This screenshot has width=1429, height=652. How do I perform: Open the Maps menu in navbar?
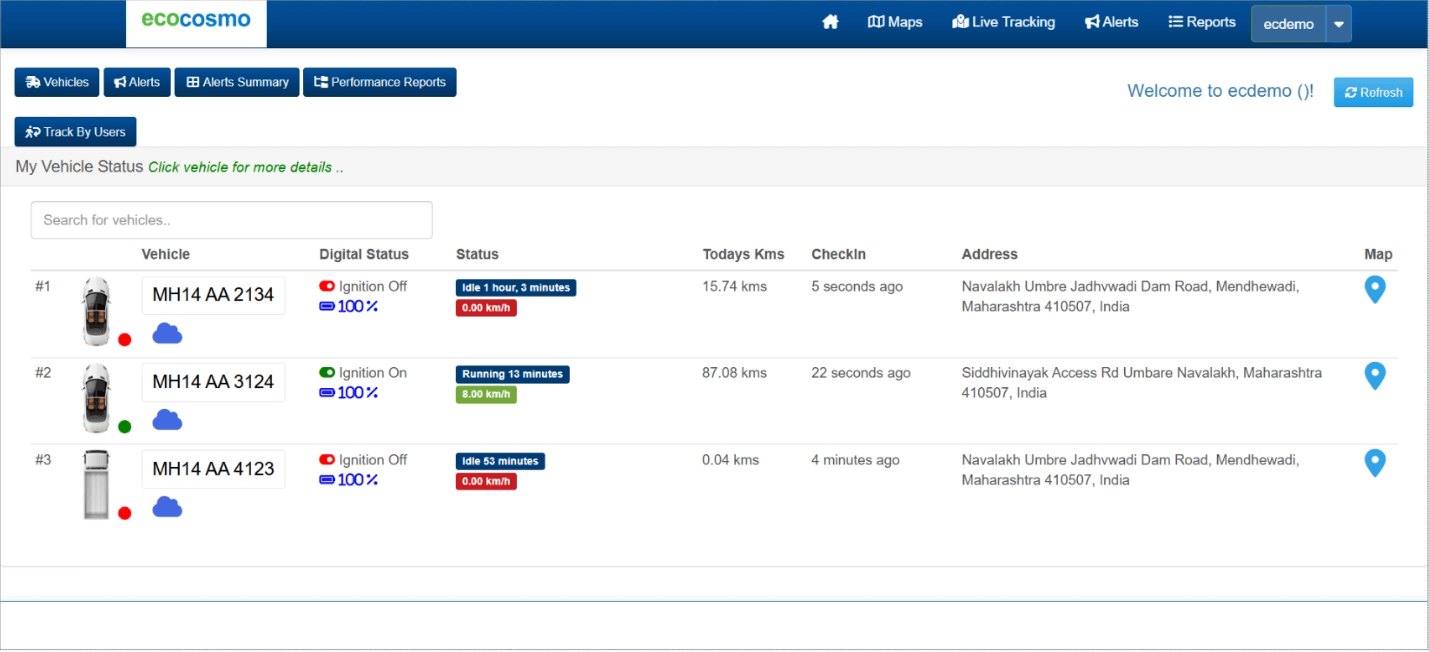[895, 22]
